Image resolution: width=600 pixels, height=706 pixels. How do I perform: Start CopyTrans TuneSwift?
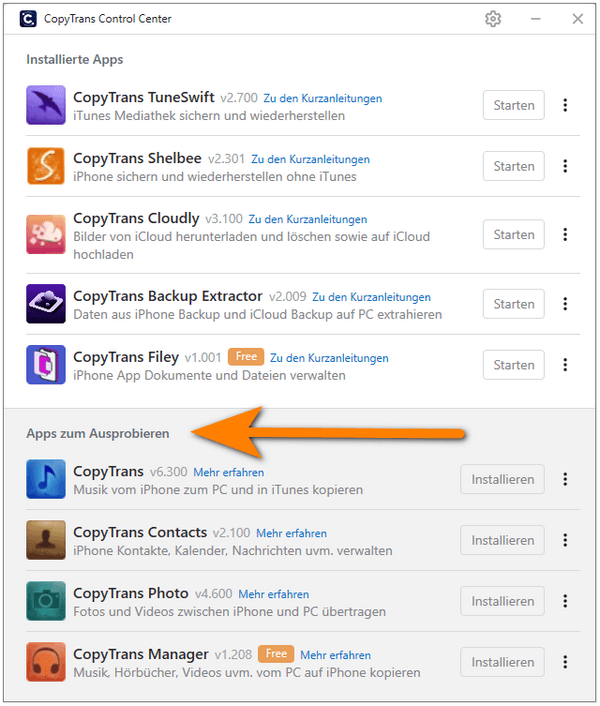[x=514, y=105]
